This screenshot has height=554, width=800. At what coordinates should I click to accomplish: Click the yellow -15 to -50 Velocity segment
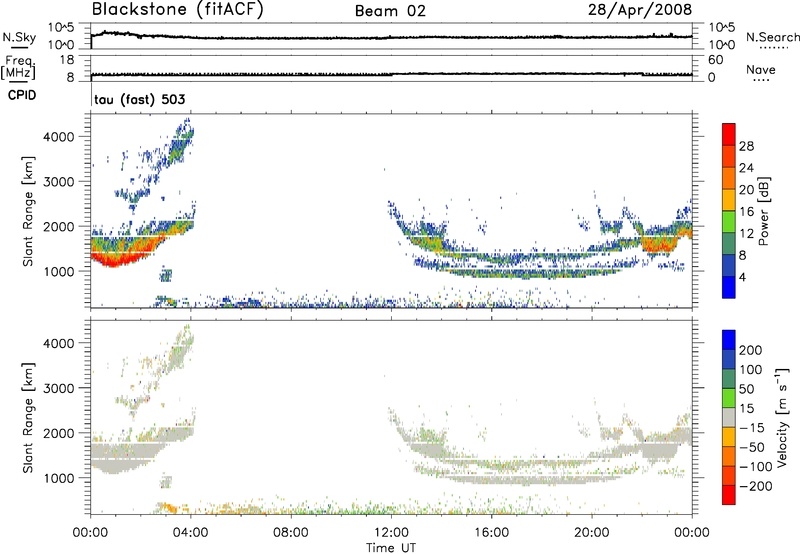[729, 437]
